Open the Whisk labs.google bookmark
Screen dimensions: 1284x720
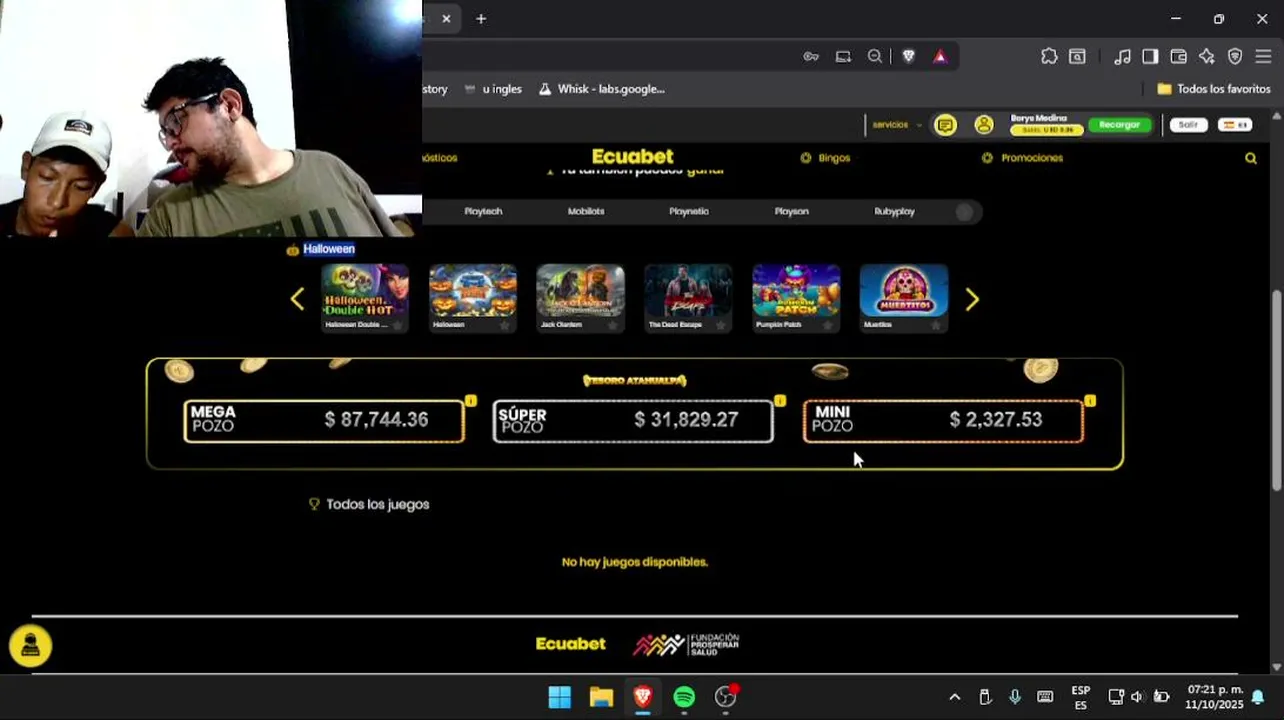coord(602,89)
